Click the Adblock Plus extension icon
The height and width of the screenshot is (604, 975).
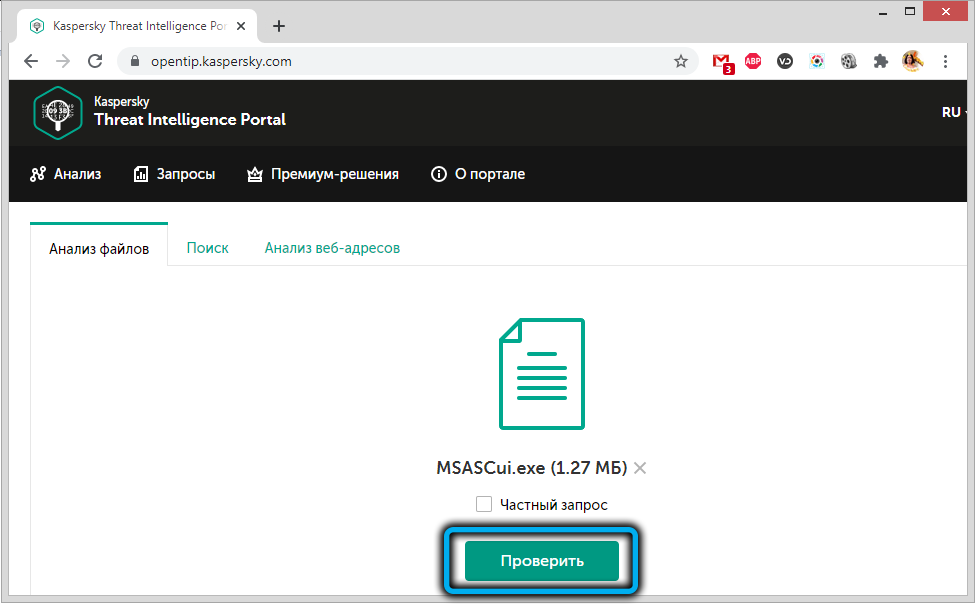coord(753,61)
